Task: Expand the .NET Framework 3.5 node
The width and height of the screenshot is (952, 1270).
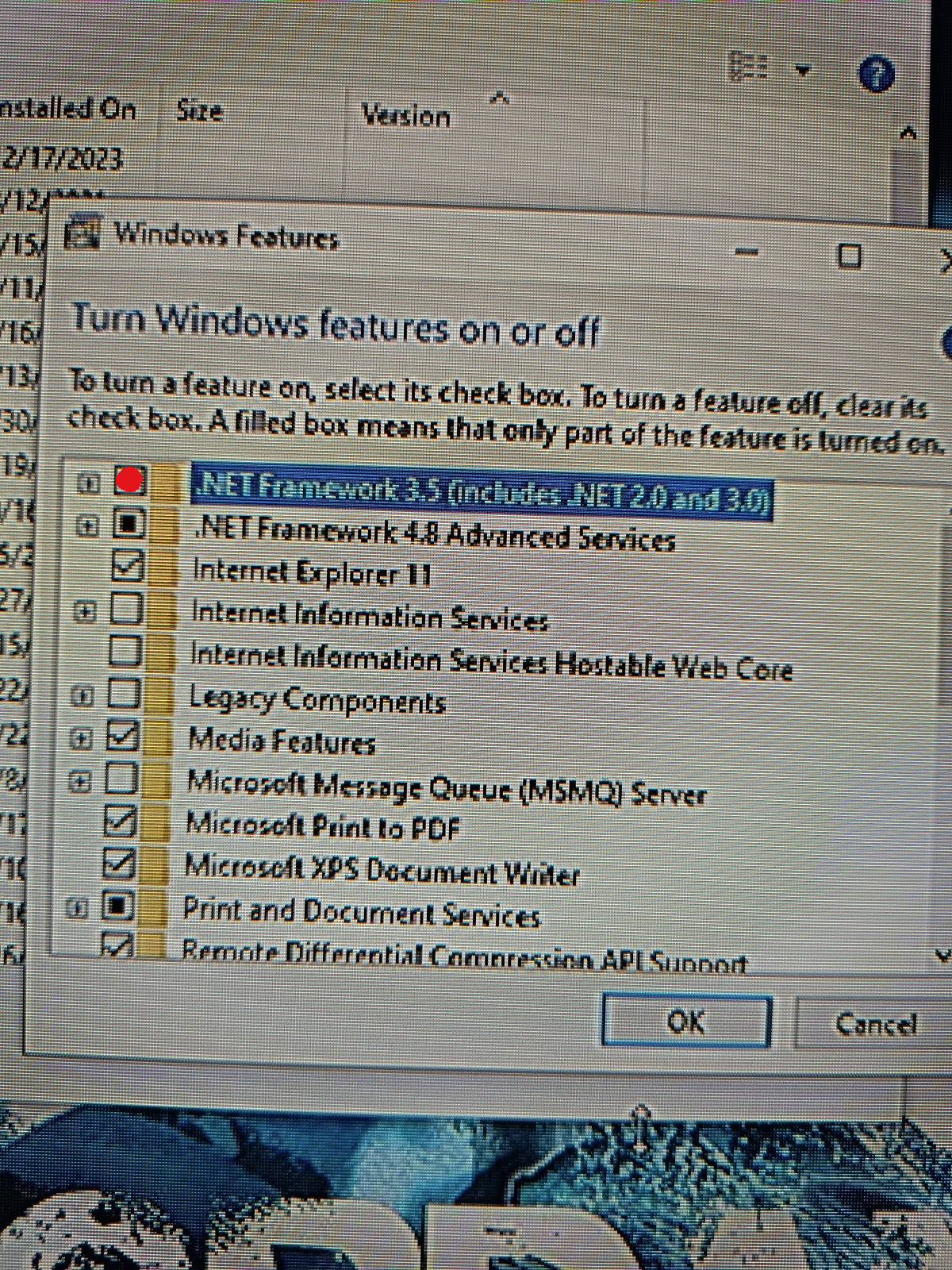Action: pyautogui.click(x=88, y=482)
